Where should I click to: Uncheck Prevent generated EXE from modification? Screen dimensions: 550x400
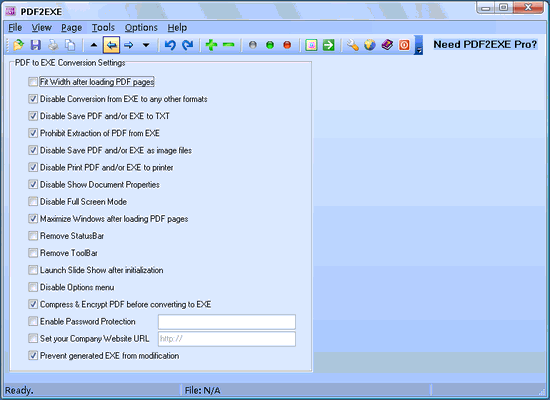[33, 355]
